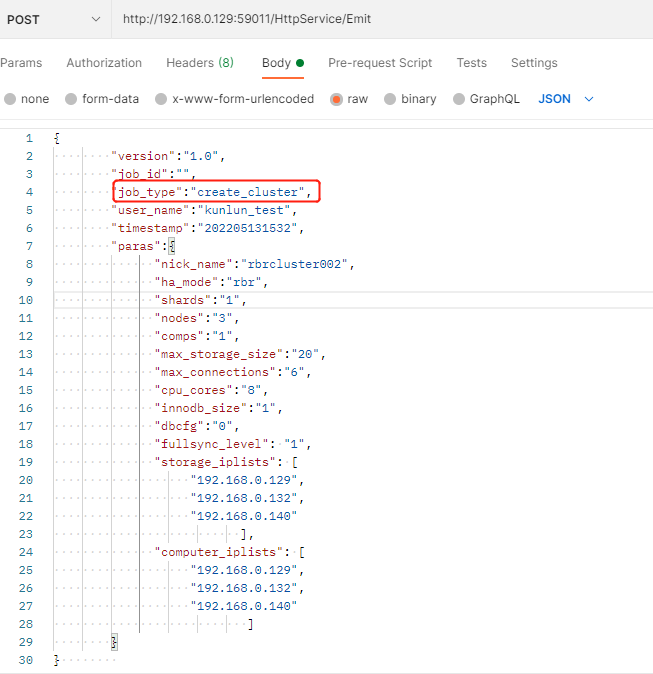Screen dimensions: 653x674
Task: Open Pre-request Script tab
Action: point(380,63)
